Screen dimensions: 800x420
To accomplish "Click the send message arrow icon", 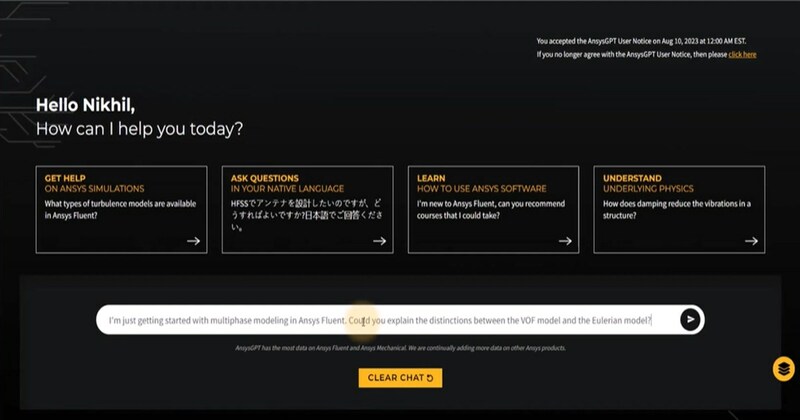I will [690, 319].
